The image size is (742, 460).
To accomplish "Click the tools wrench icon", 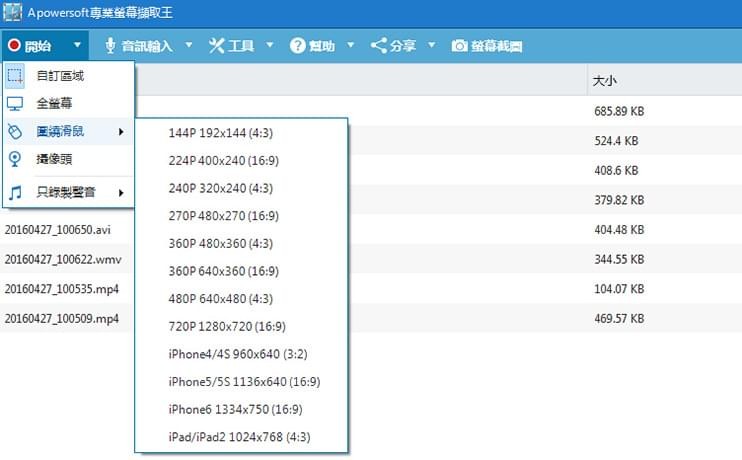I will click(216, 45).
